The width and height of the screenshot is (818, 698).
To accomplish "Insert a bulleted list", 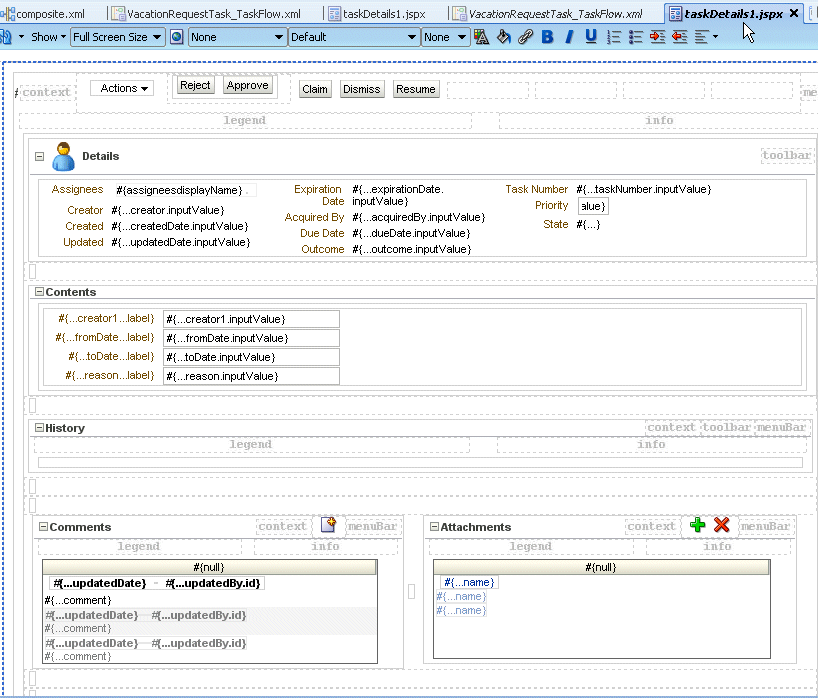I will point(635,37).
